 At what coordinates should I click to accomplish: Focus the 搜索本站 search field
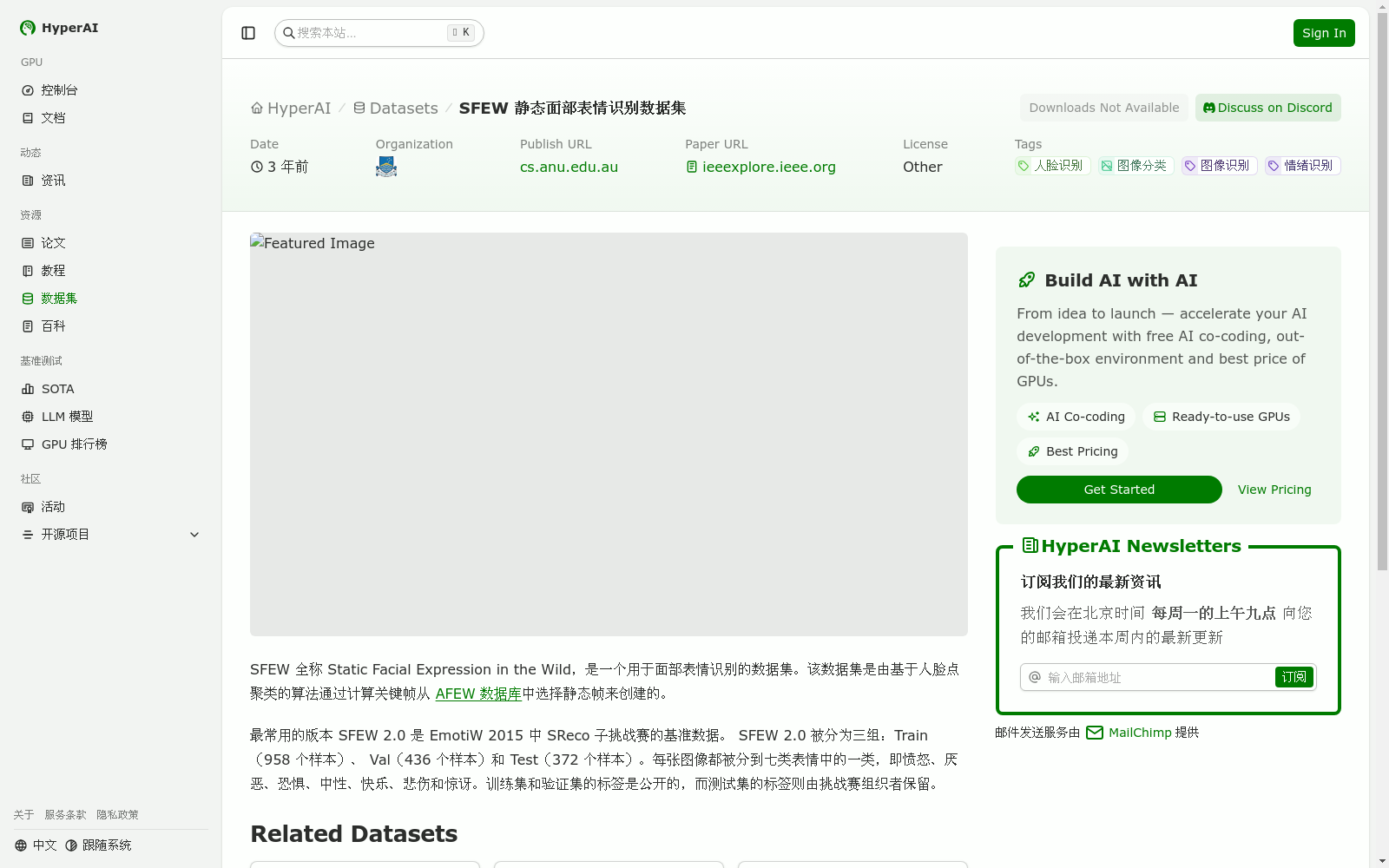pos(379,33)
